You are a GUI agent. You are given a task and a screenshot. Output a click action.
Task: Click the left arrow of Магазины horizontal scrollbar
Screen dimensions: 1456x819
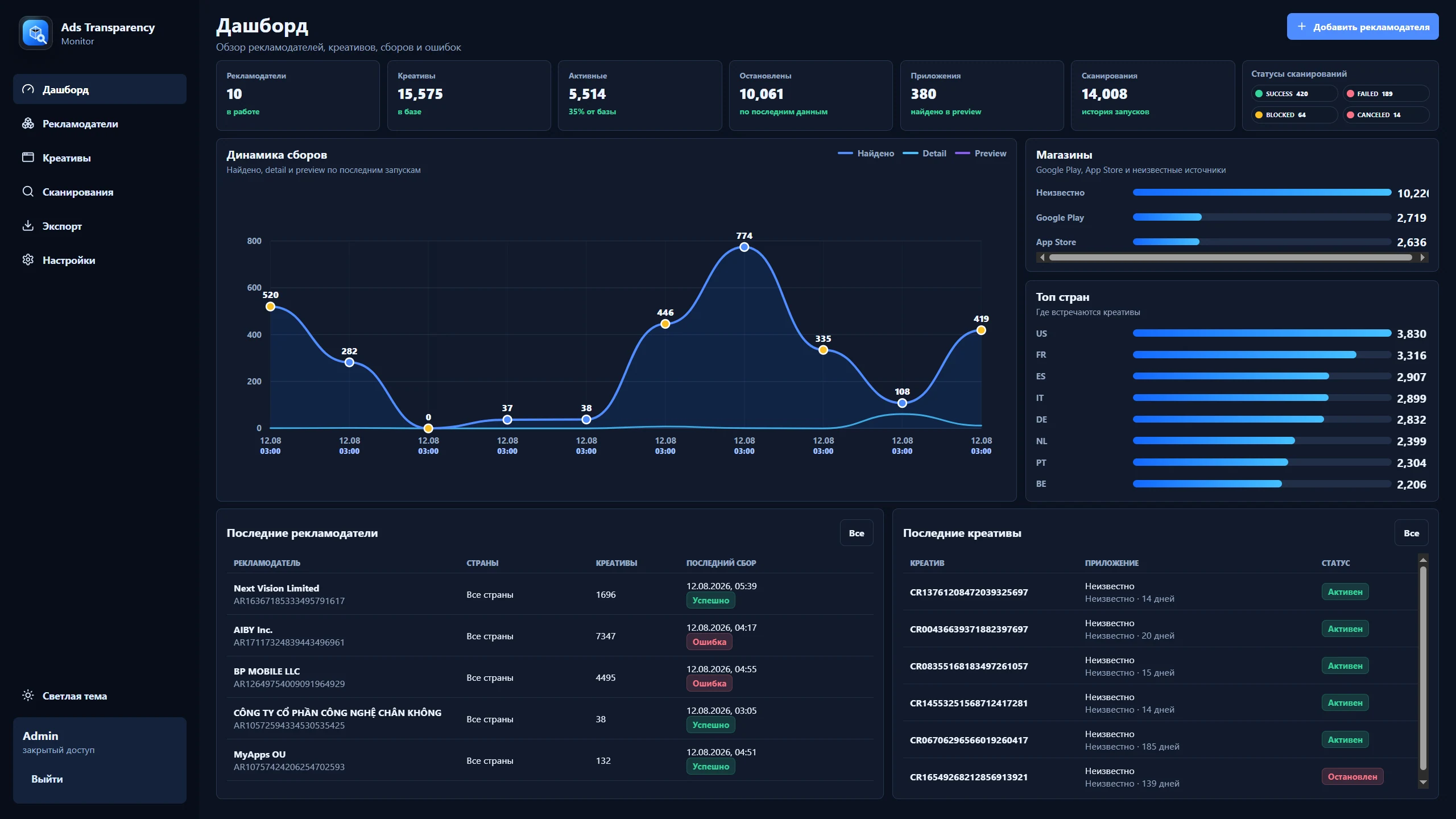tap(1042, 258)
